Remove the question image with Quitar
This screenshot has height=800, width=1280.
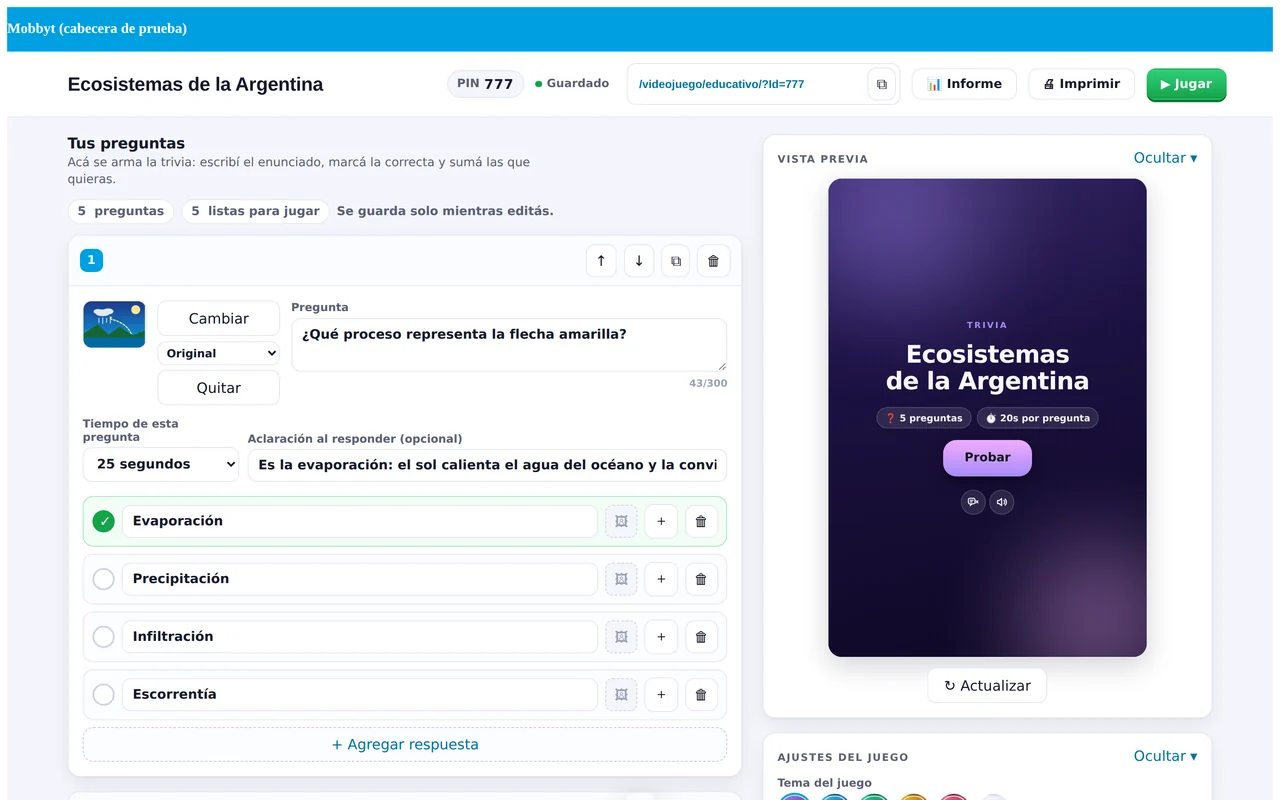[x=218, y=387]
